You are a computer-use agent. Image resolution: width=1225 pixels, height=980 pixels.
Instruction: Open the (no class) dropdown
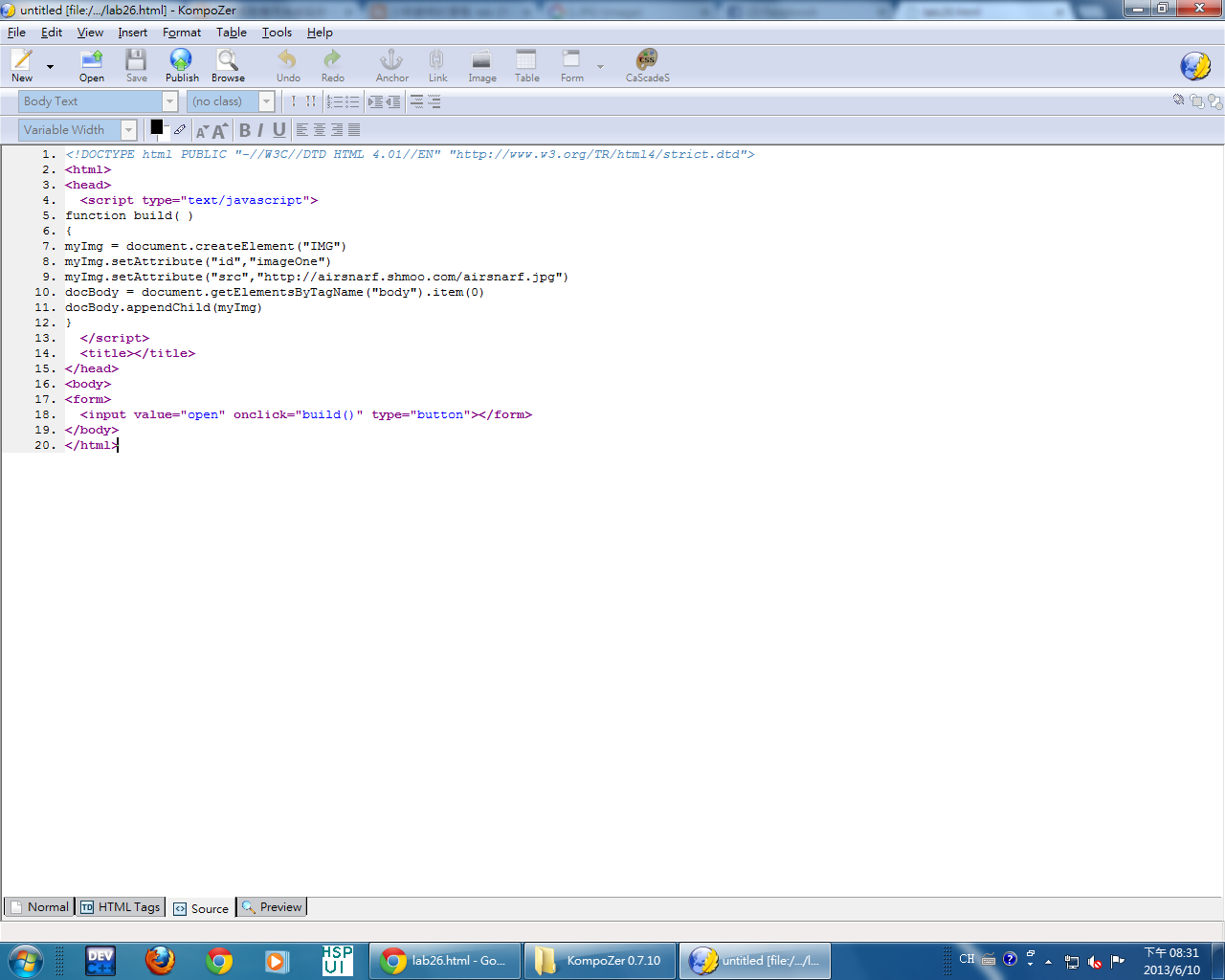pos(231,101)
